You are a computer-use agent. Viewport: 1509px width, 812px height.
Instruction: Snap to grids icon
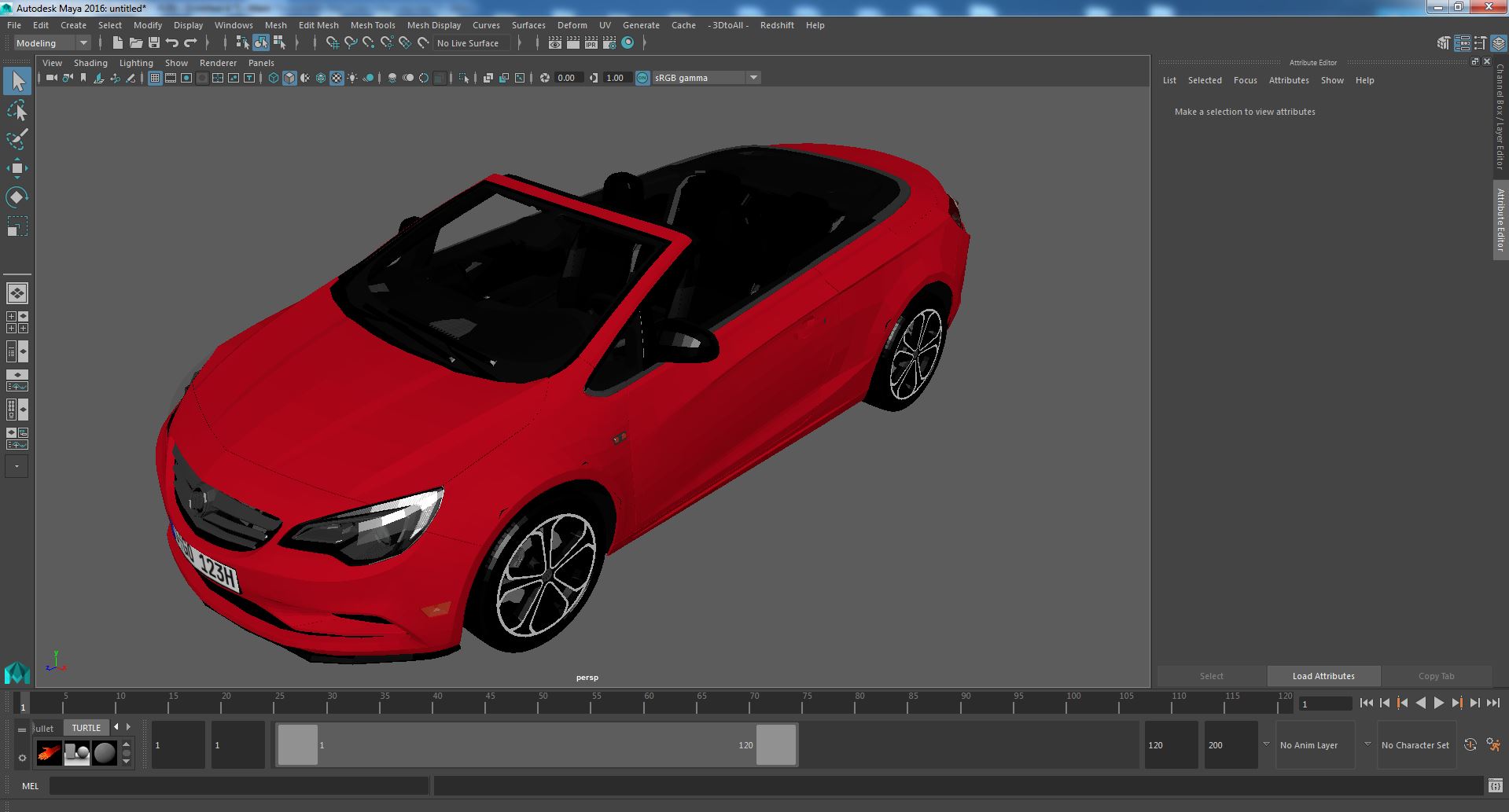point(332,43)
